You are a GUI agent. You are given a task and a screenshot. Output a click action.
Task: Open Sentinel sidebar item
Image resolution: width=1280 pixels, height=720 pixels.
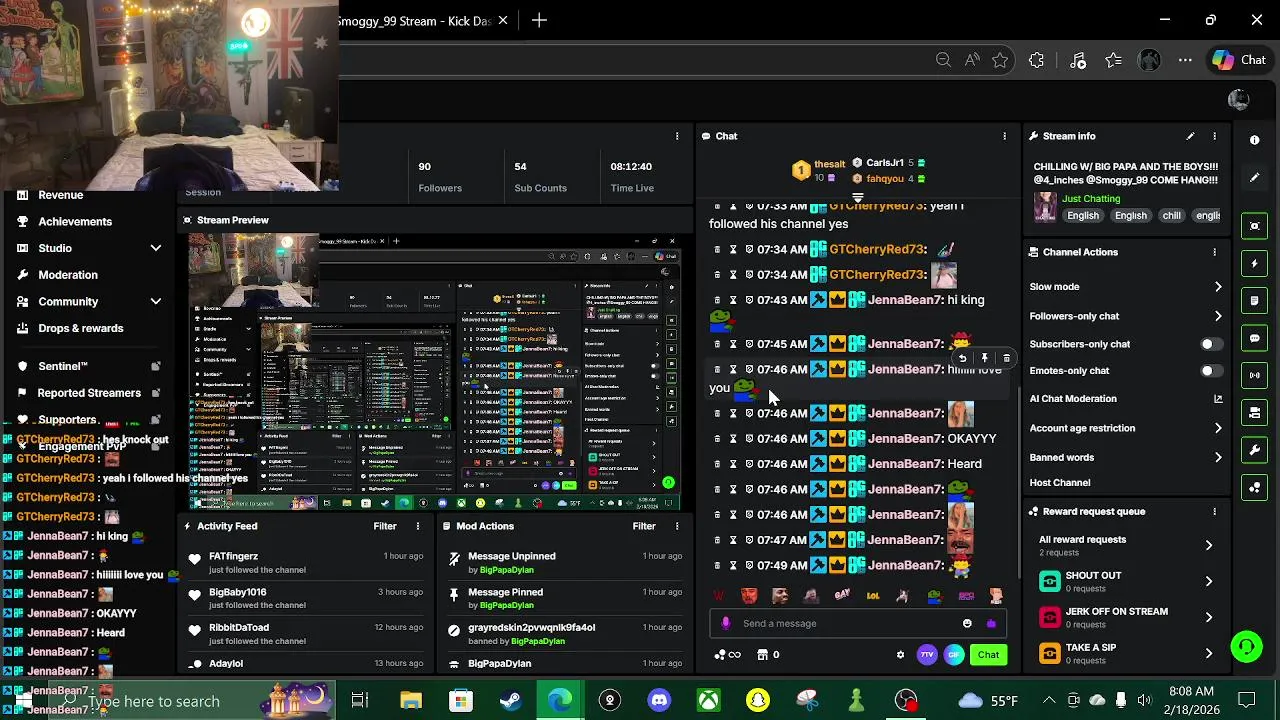pyautogui.click(x=63, y=366)
